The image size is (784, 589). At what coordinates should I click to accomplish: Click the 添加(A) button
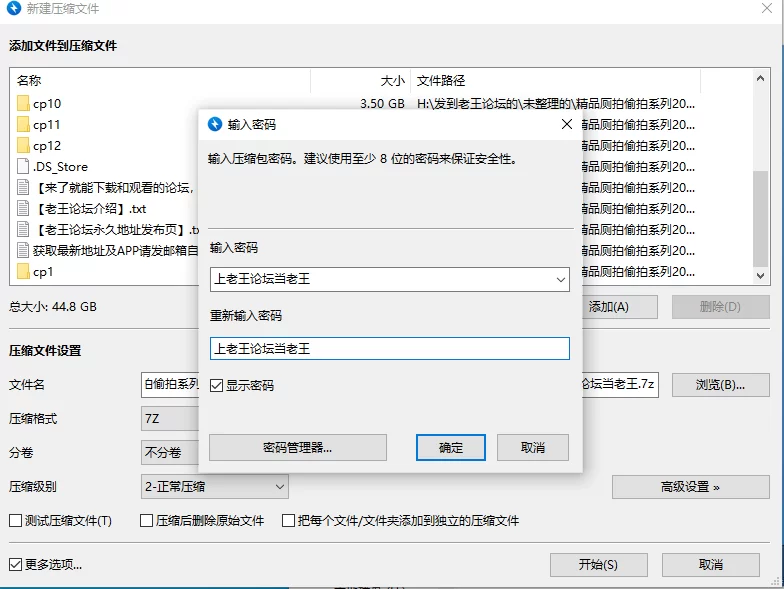(620, 306)
